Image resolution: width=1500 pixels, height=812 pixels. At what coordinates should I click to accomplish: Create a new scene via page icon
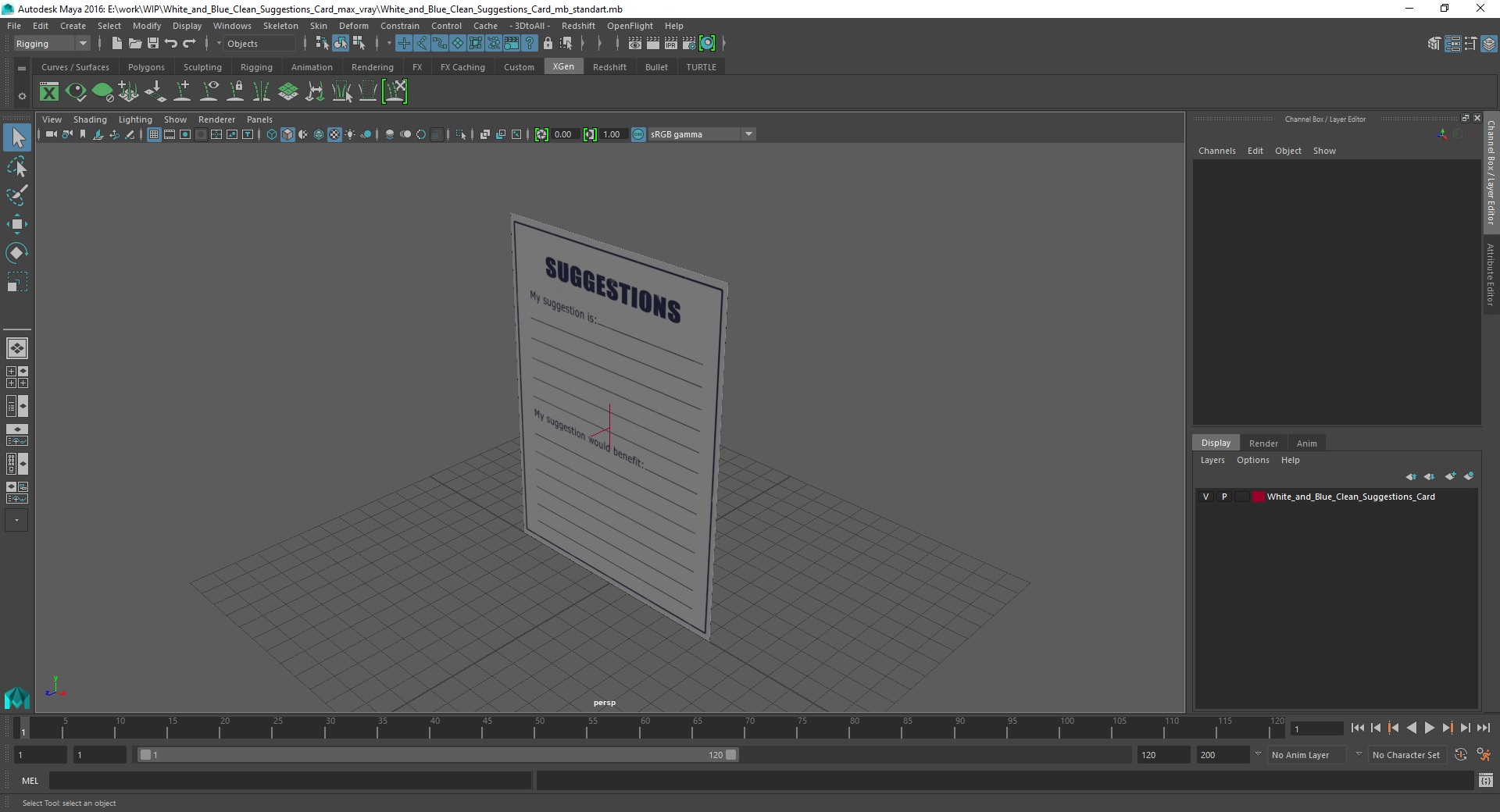(117, 44)
